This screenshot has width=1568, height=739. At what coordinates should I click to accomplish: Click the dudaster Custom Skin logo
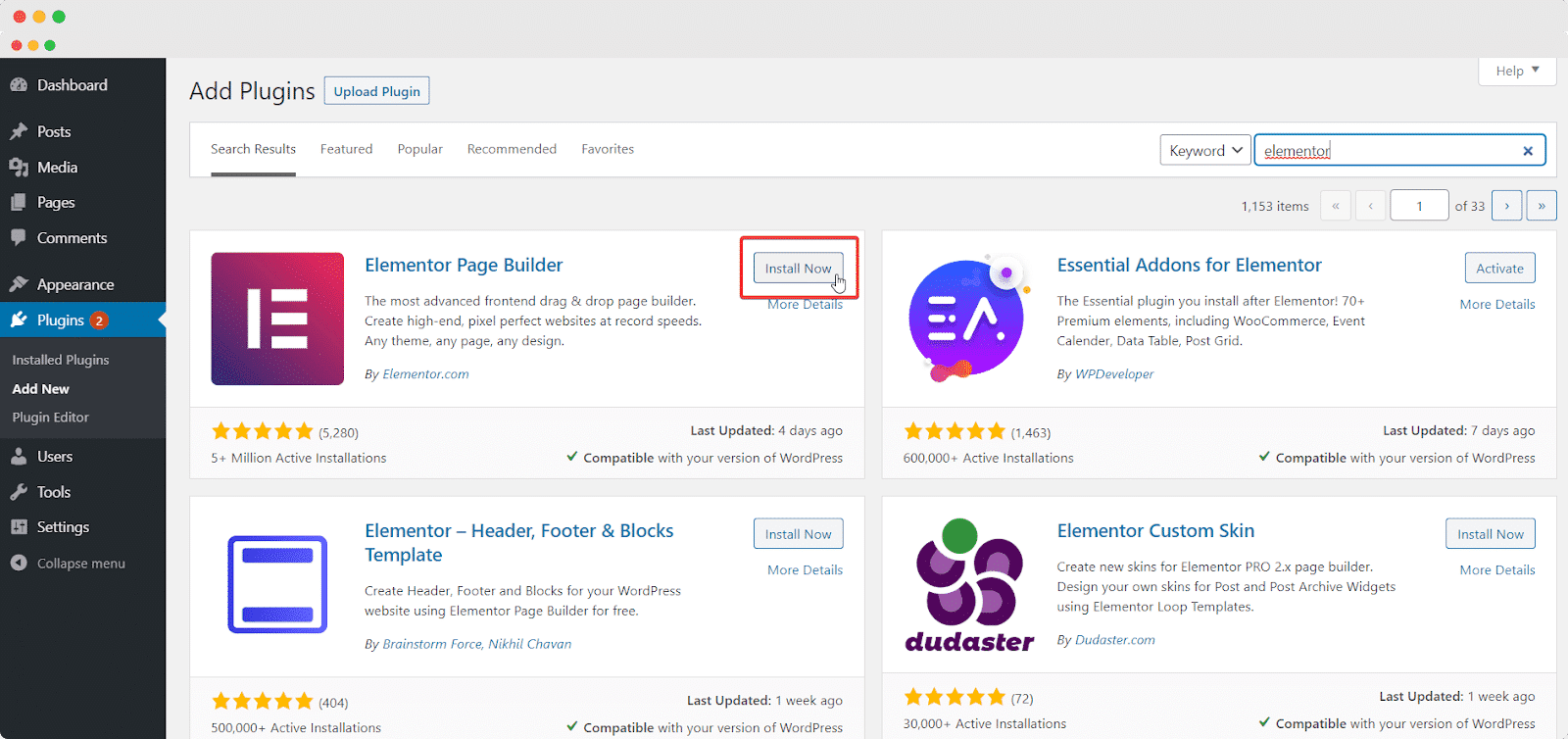click(x=969, y=584)
